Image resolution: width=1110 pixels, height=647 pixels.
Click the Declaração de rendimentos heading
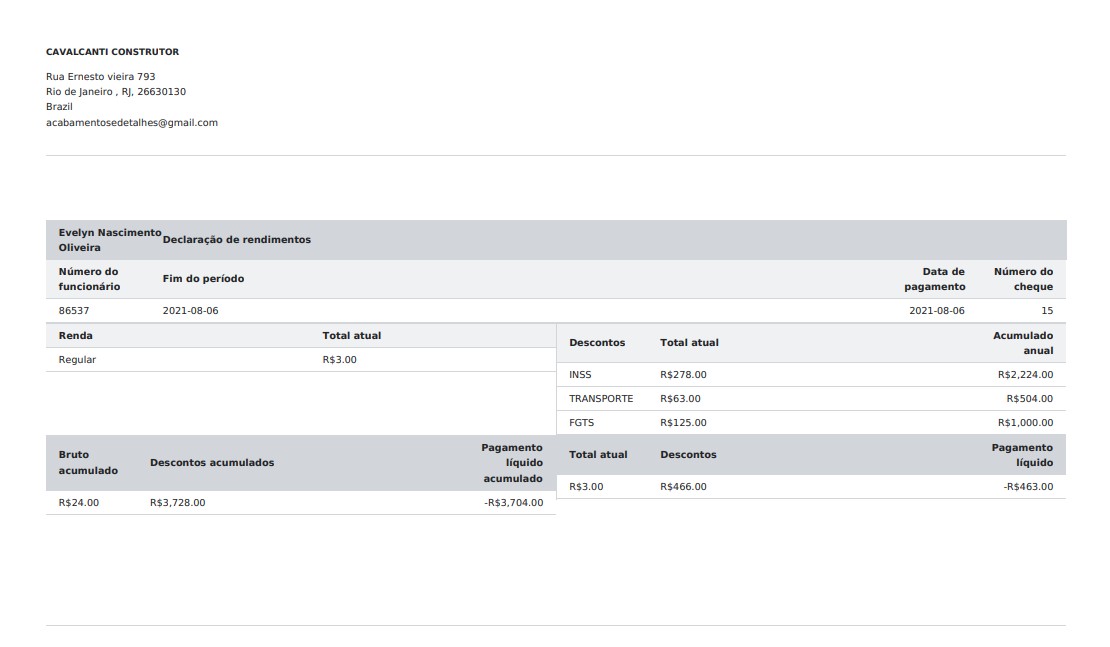(236, 240)
